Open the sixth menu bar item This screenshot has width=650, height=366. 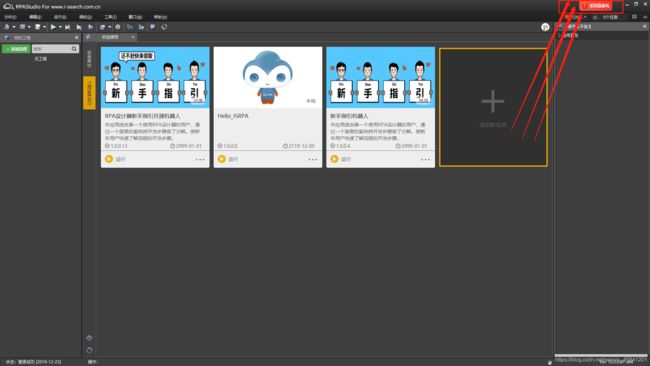(135, 17)
